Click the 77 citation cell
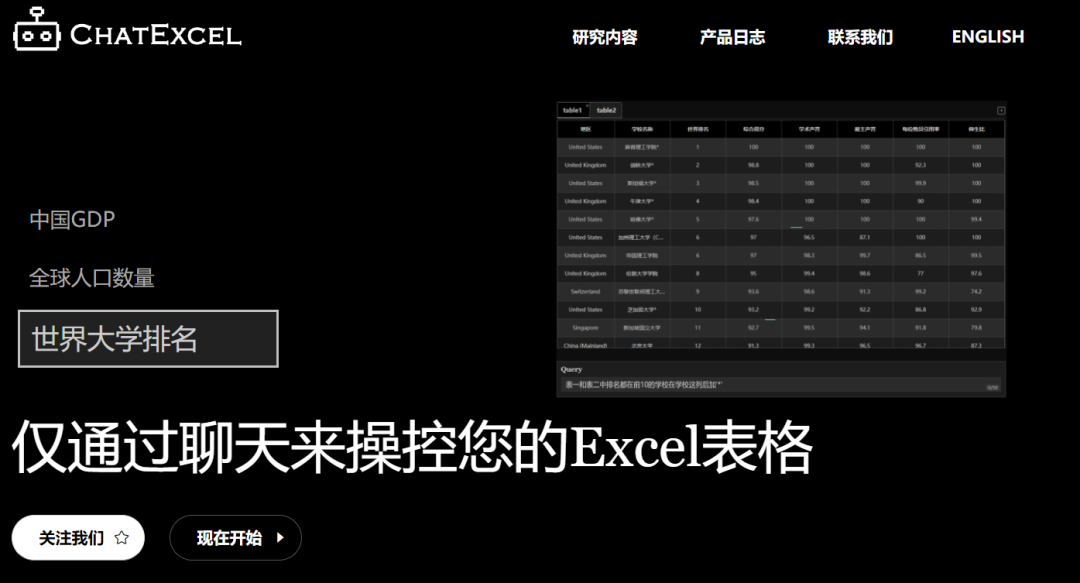This screenshot has height=583, width=1080. [921, 274]
